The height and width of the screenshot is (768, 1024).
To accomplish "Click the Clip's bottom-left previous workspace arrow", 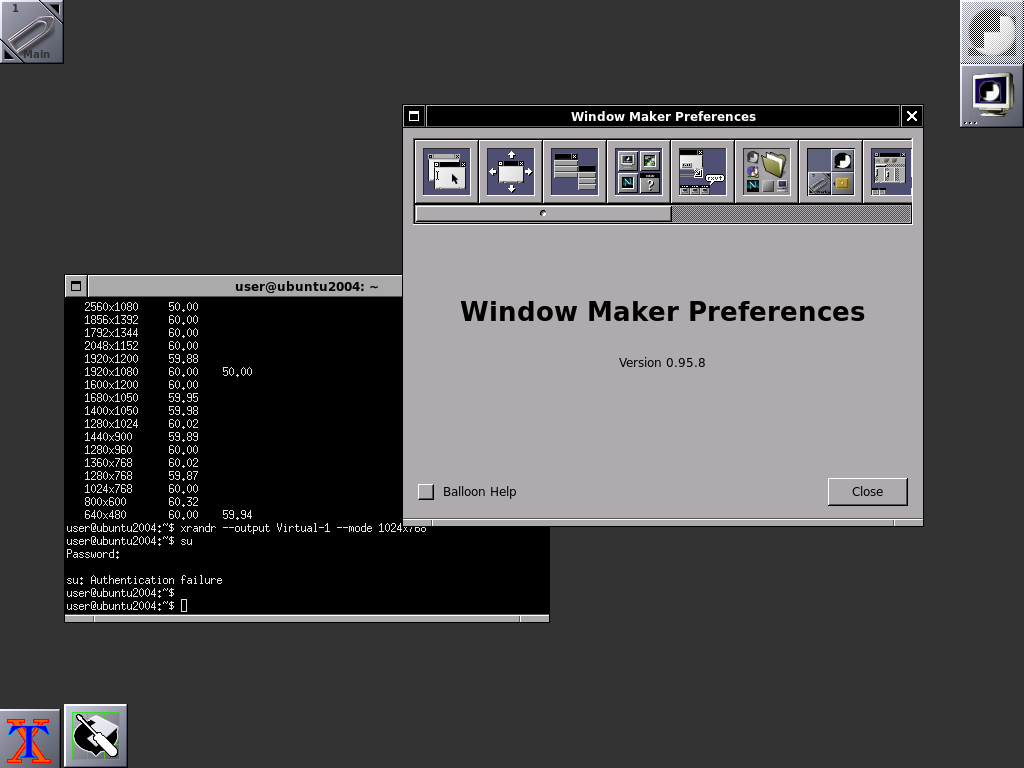I will click(10, 54).
